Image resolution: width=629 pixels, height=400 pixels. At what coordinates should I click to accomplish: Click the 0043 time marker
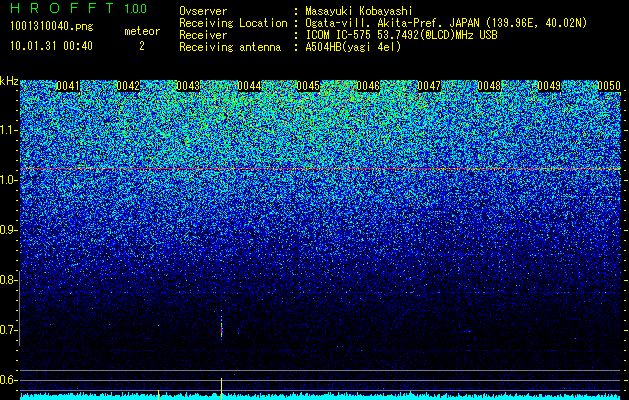[188, 86]
